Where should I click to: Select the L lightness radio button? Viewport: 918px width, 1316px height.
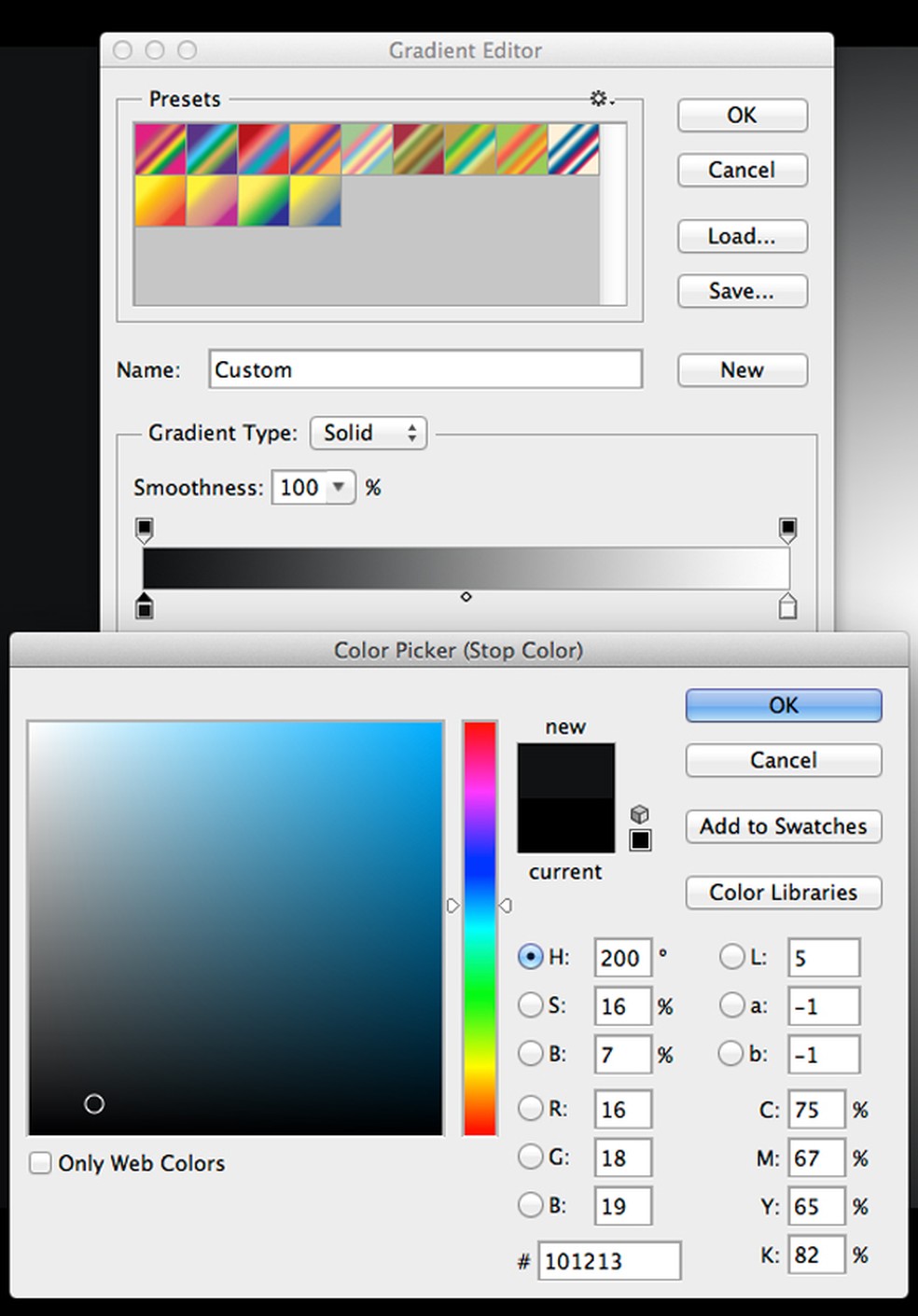tap(731, 957)
